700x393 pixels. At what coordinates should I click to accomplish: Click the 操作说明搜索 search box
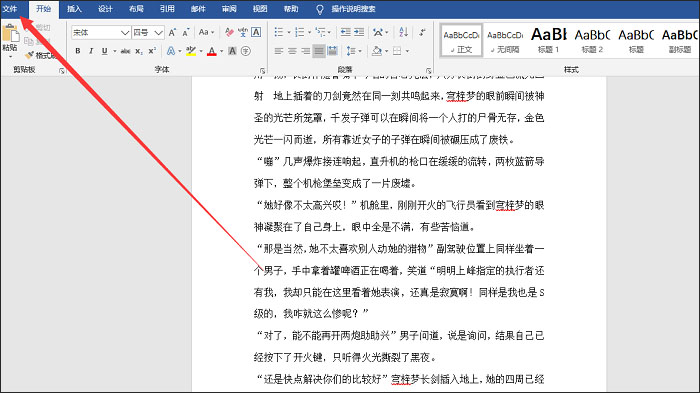pos(353,8)
